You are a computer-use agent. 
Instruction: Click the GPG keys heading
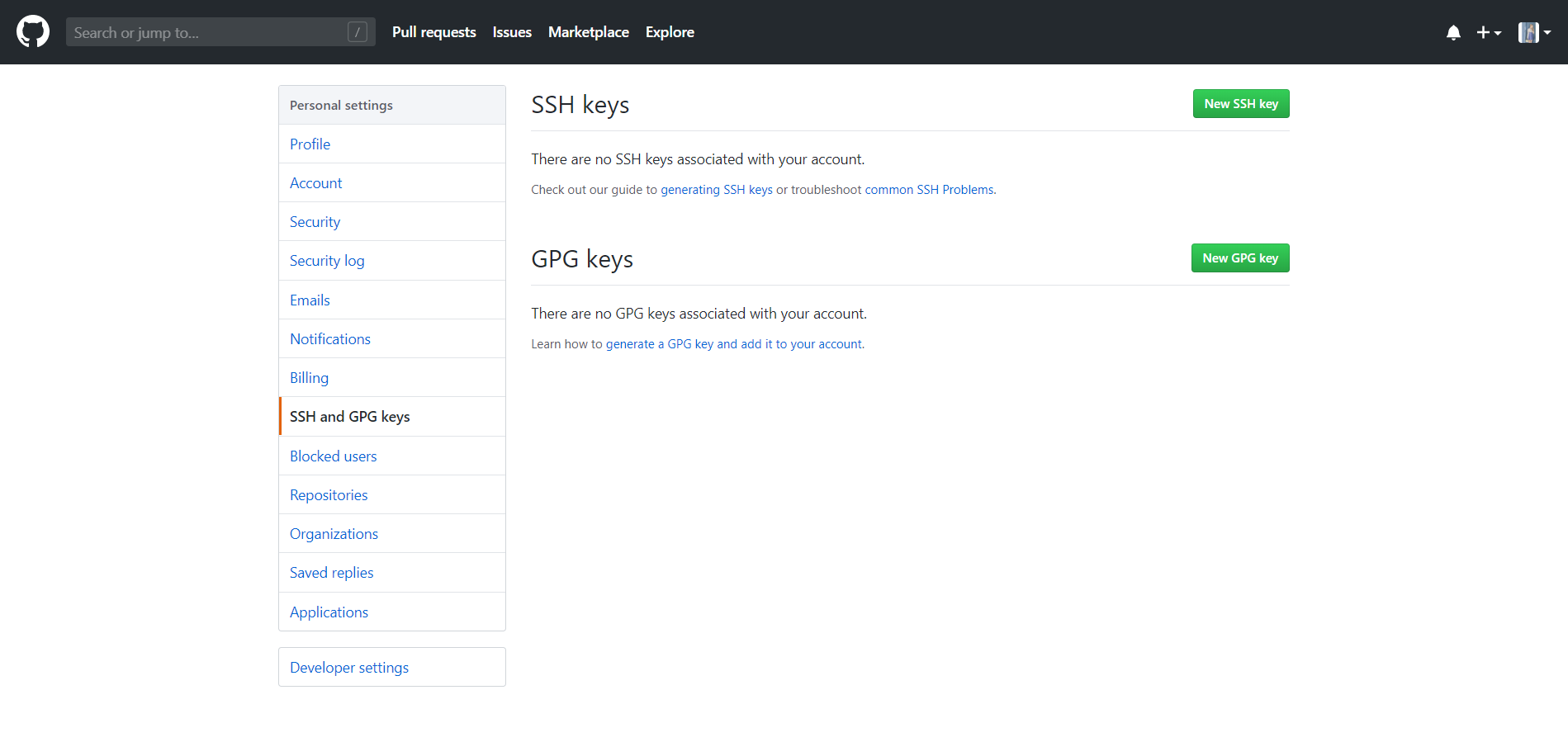(582, 259)
